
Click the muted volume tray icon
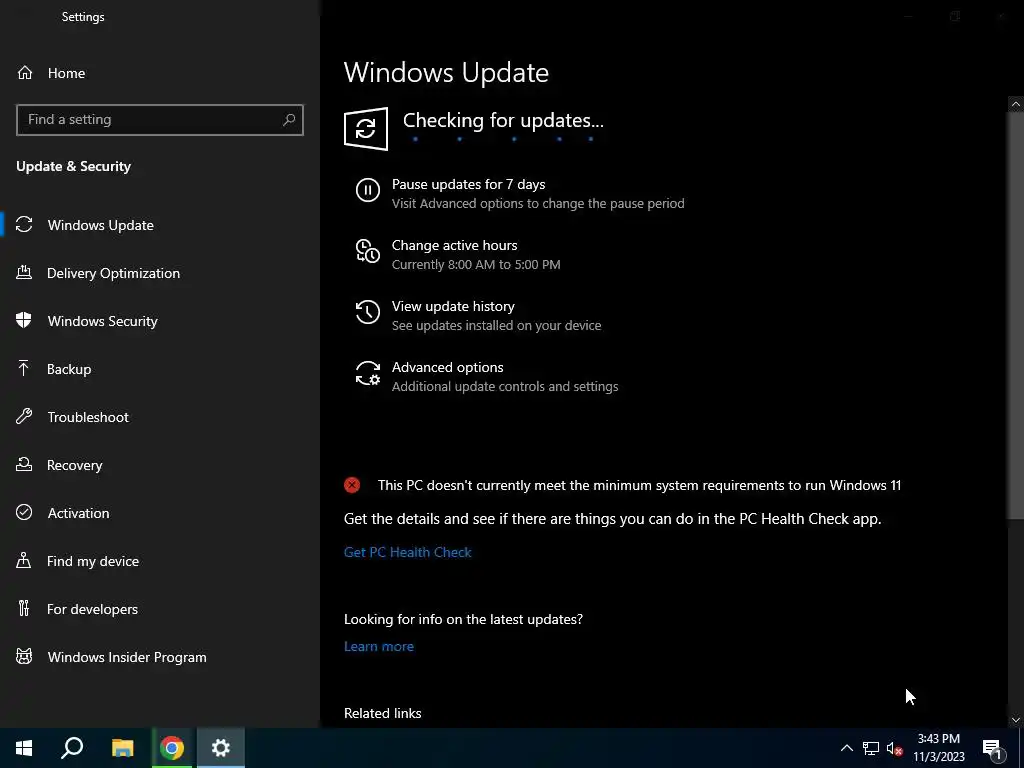click(895, 748)
